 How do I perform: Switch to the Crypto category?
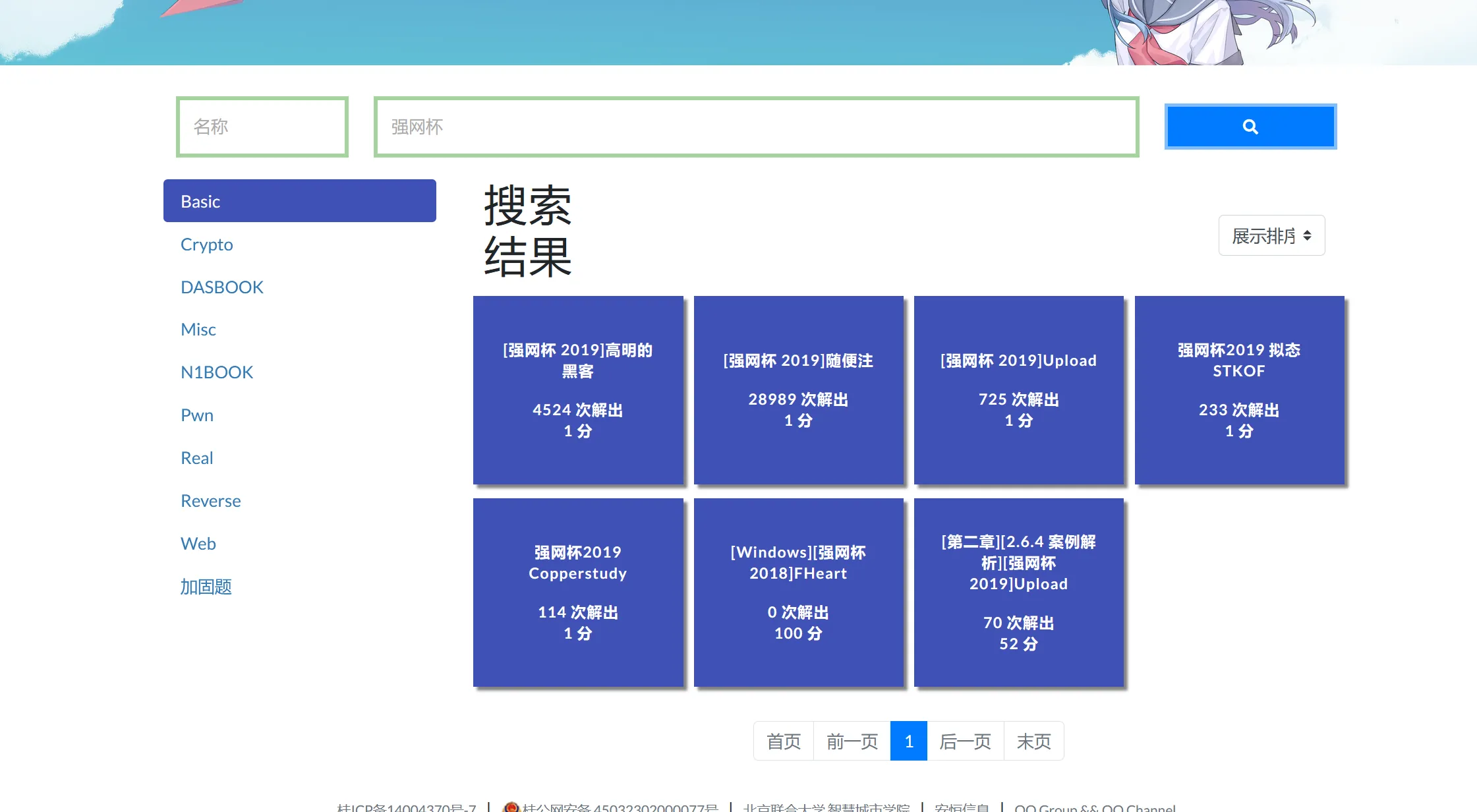coord(206,245)
